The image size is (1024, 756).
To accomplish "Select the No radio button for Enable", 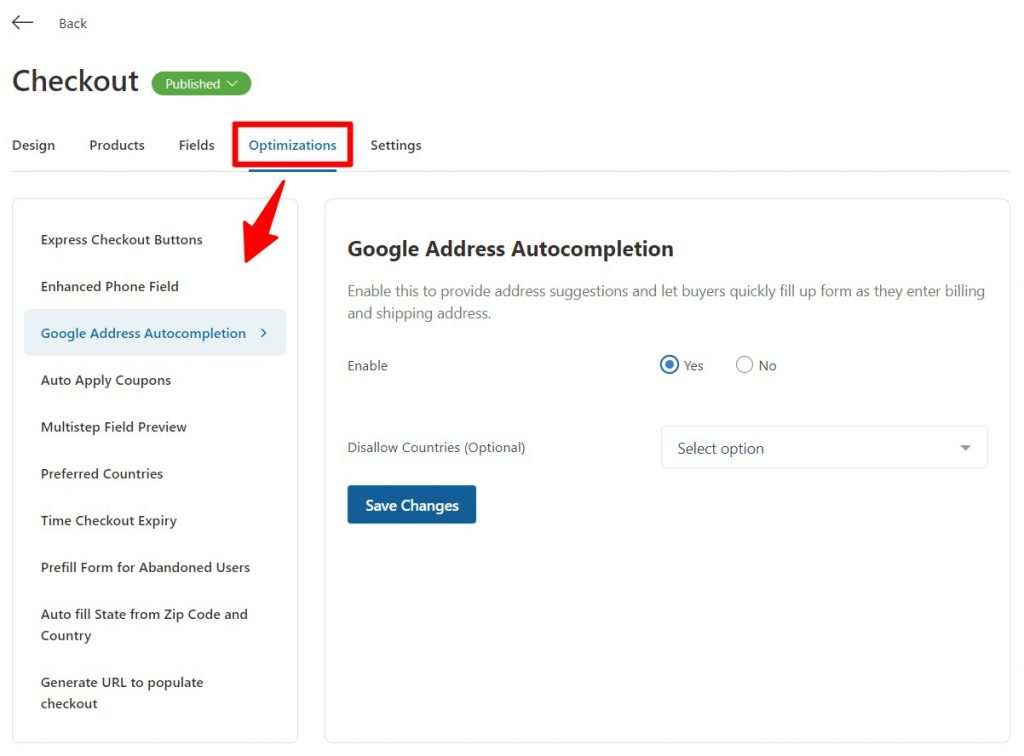I will coord(744,365).
